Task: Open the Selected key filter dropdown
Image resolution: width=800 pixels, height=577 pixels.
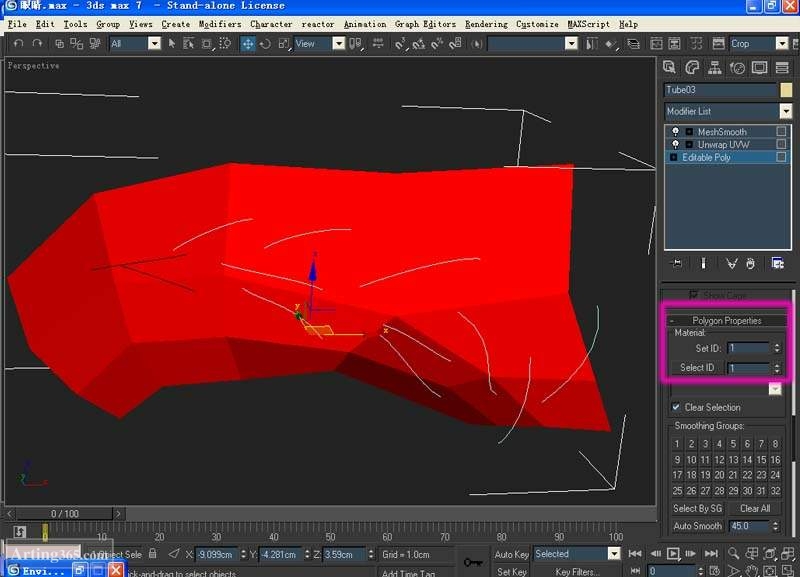Action: pyautogui.click(x=614, y=554)
